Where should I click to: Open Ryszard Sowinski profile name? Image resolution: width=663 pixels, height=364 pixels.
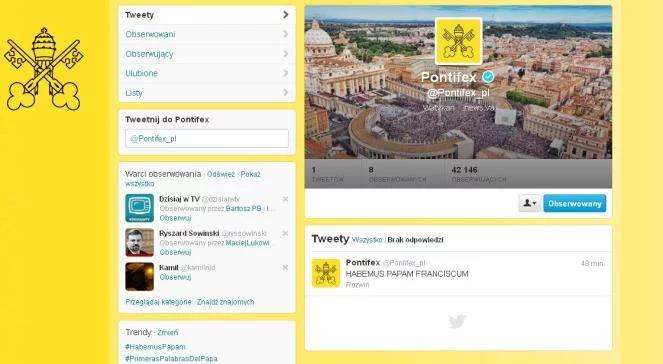pos(189,233)
